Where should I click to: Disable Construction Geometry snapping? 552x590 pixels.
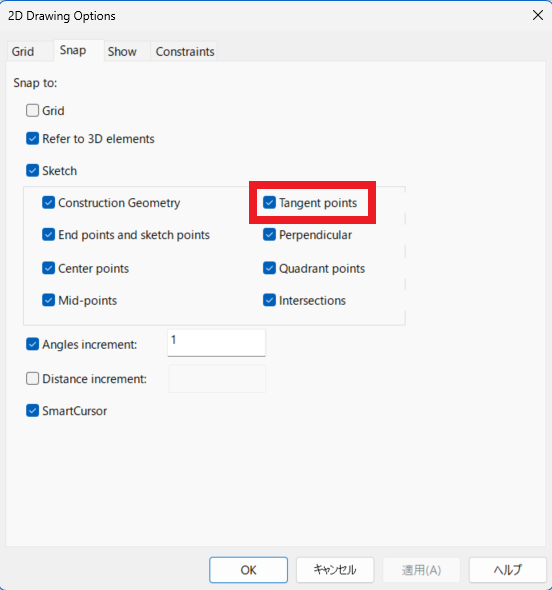[x=48, y=202]
